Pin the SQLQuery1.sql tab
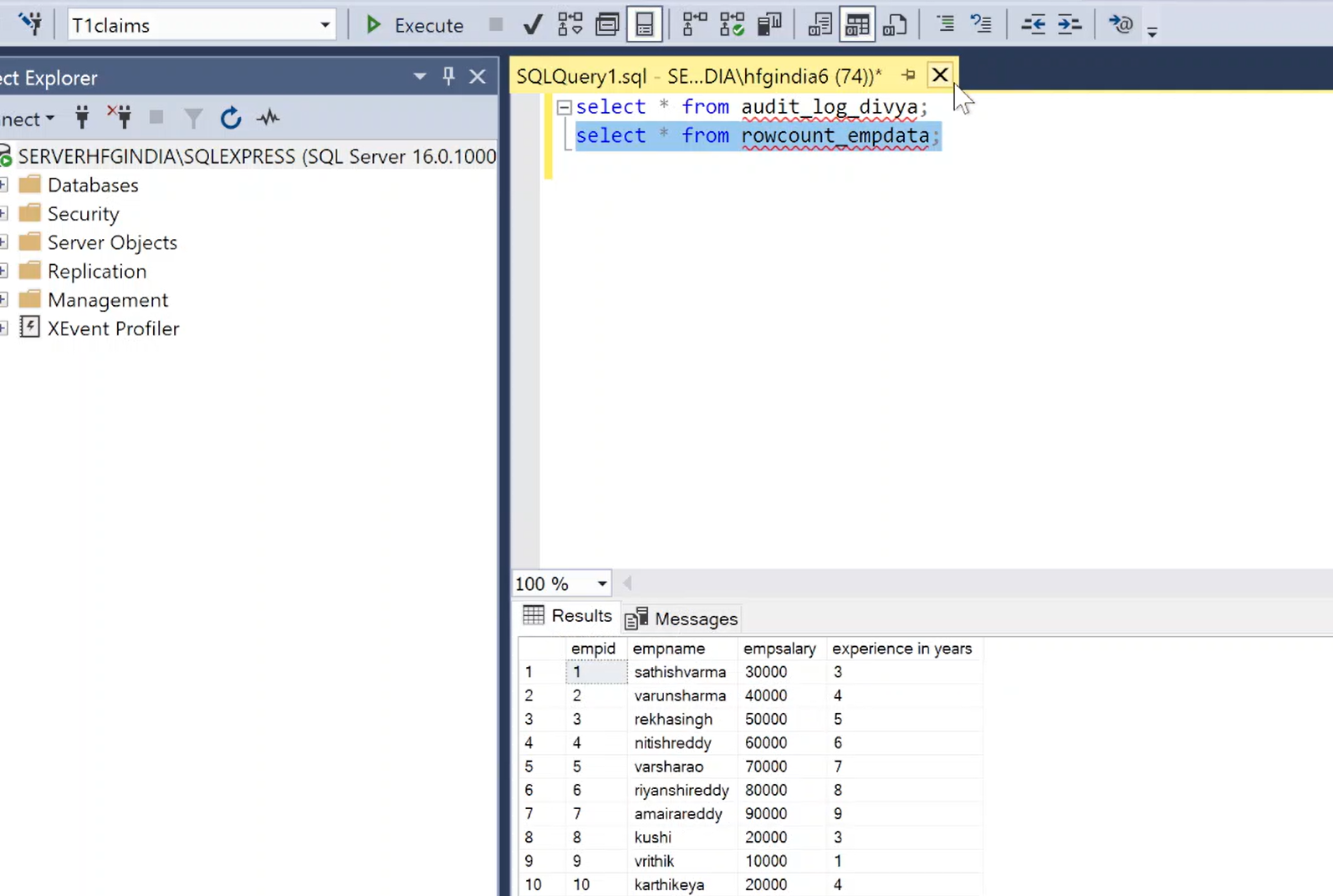Screen dimensions: 1333x896 click(908, 75)
